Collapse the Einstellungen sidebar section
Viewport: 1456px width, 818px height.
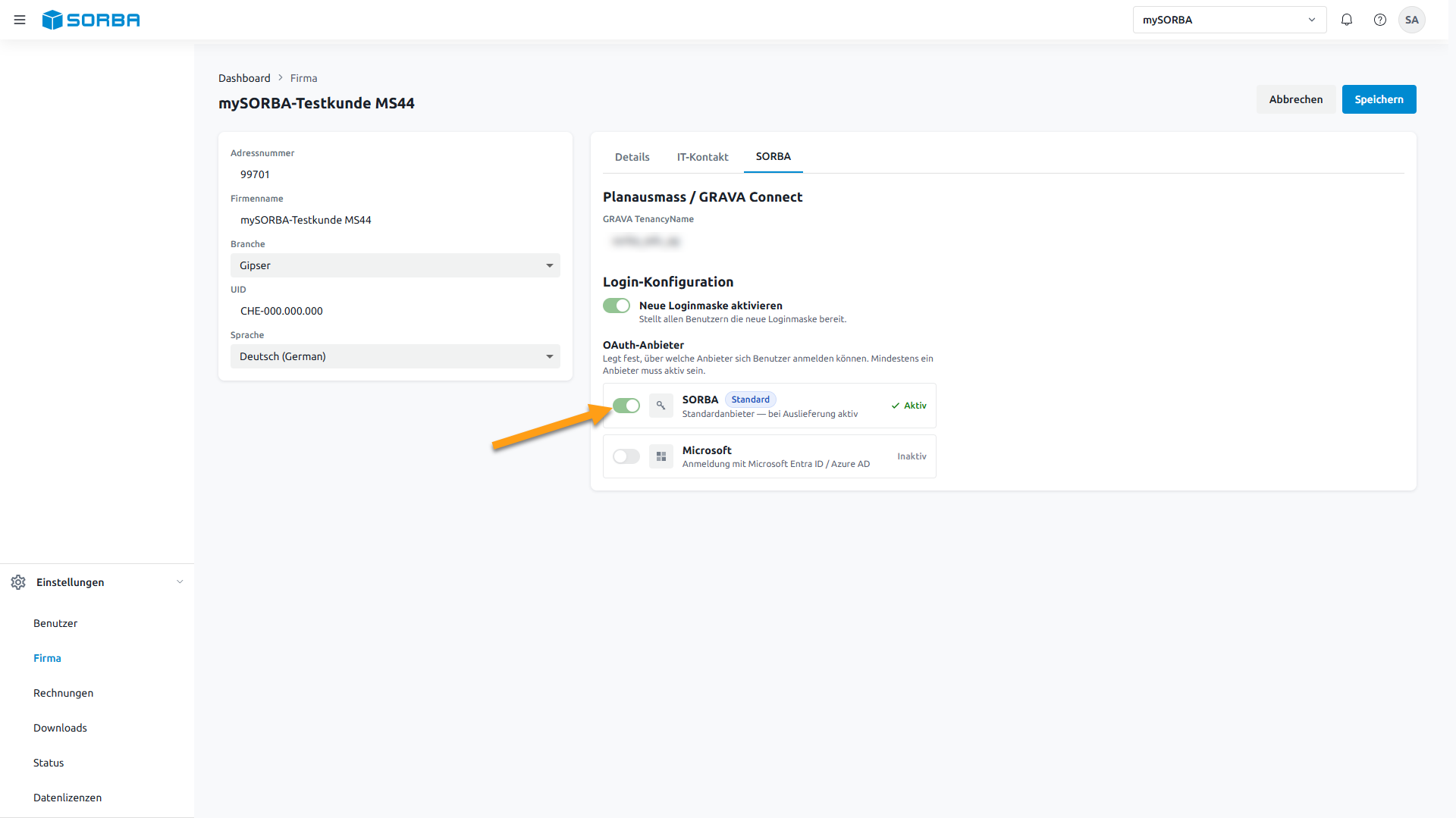(180, 582)
